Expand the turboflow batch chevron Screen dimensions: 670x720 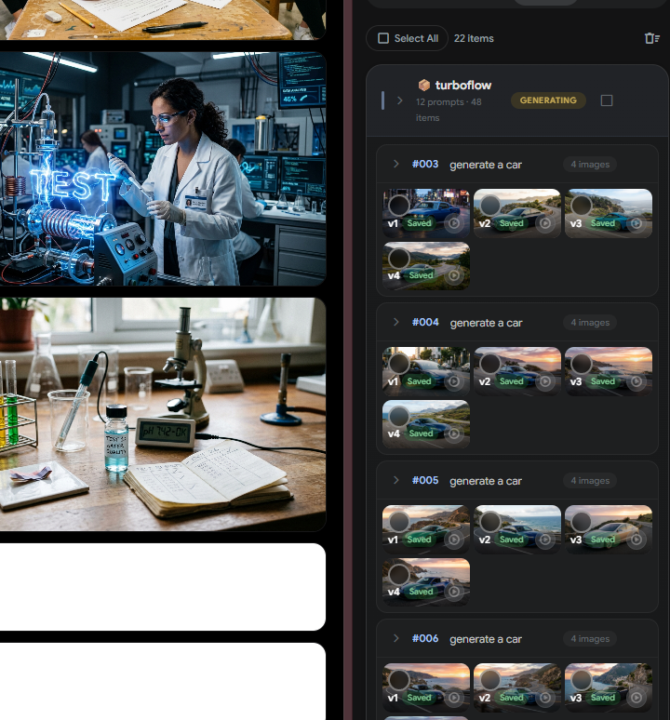tap(400, 101)
